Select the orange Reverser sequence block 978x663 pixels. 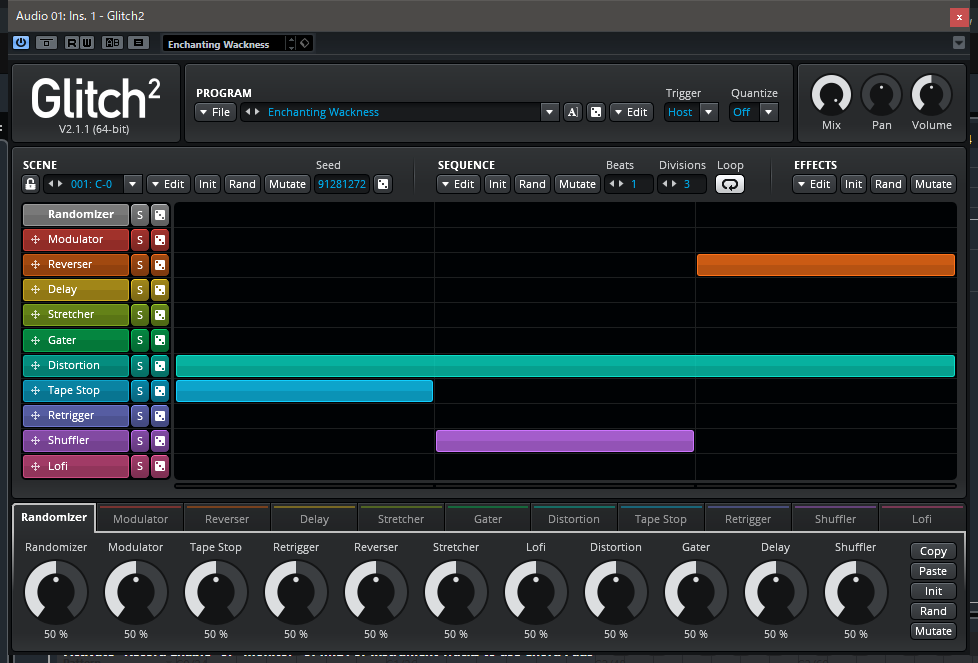pos(826,264)
